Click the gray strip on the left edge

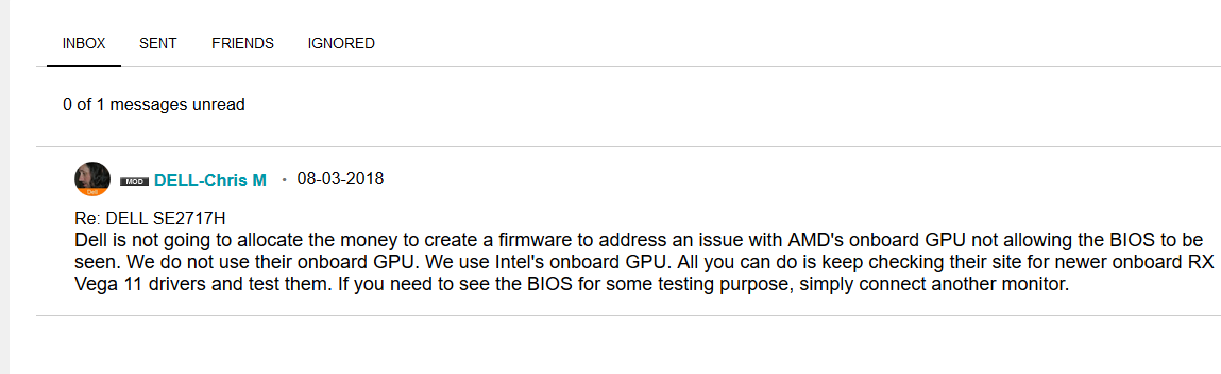[x=5, y=187]
